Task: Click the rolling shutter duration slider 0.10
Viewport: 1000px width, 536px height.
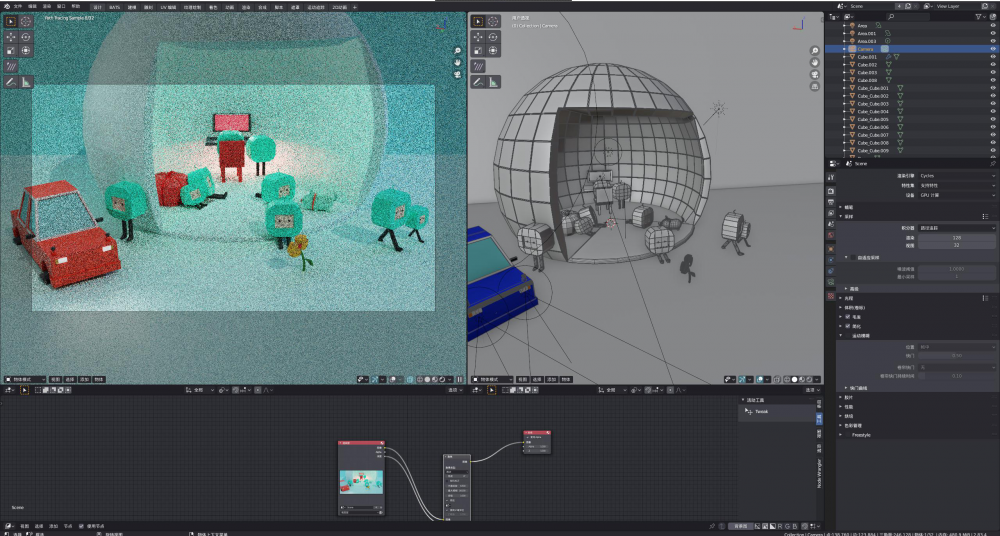Action: 956,376
